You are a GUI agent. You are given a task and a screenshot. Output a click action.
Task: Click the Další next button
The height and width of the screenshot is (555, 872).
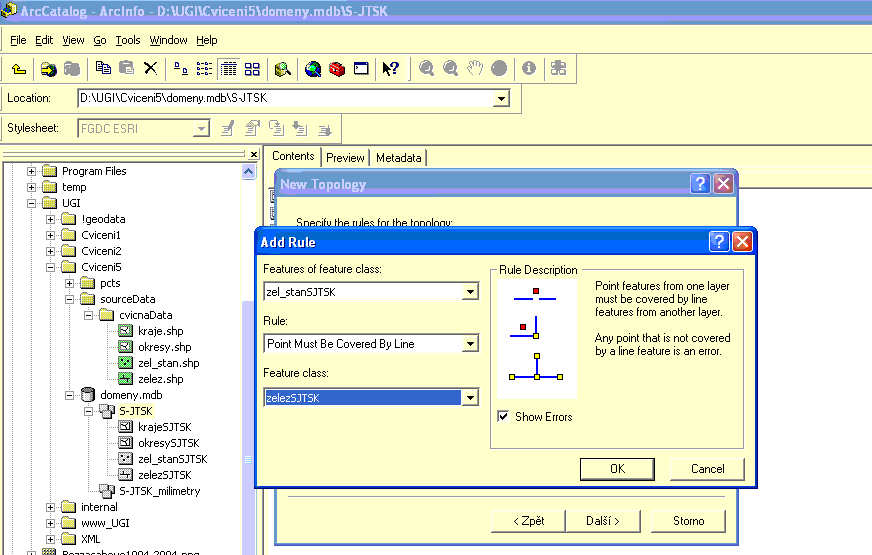tap(603, 521)
